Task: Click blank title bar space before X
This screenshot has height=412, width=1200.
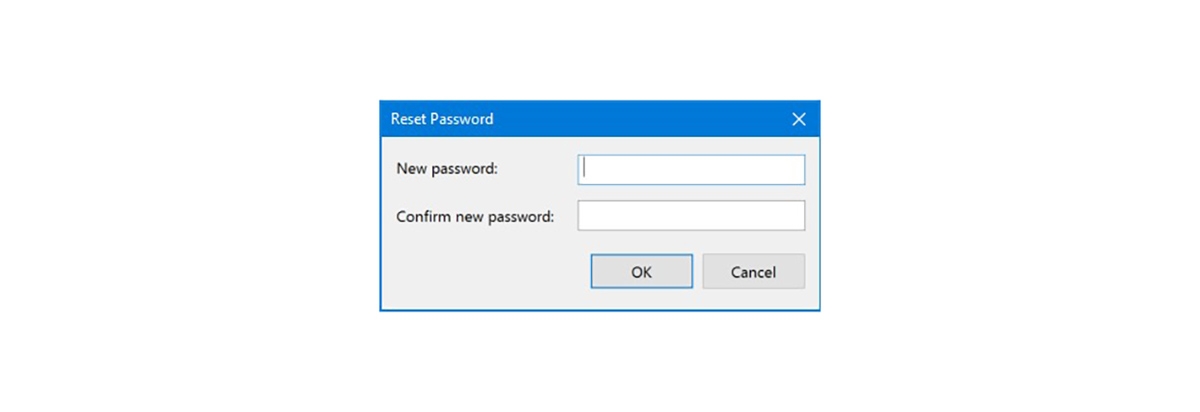Action: coord(640,119)
